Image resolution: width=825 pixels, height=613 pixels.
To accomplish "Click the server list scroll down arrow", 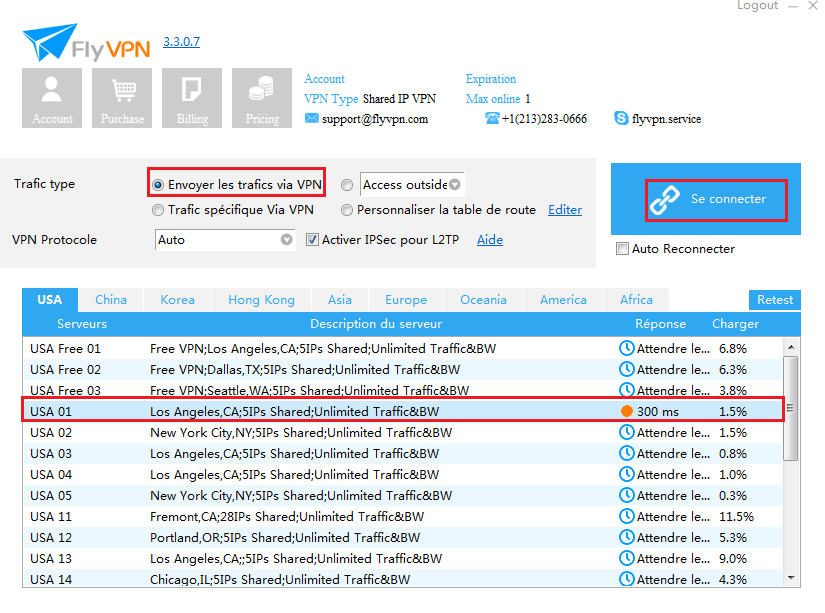I will 791,578.
